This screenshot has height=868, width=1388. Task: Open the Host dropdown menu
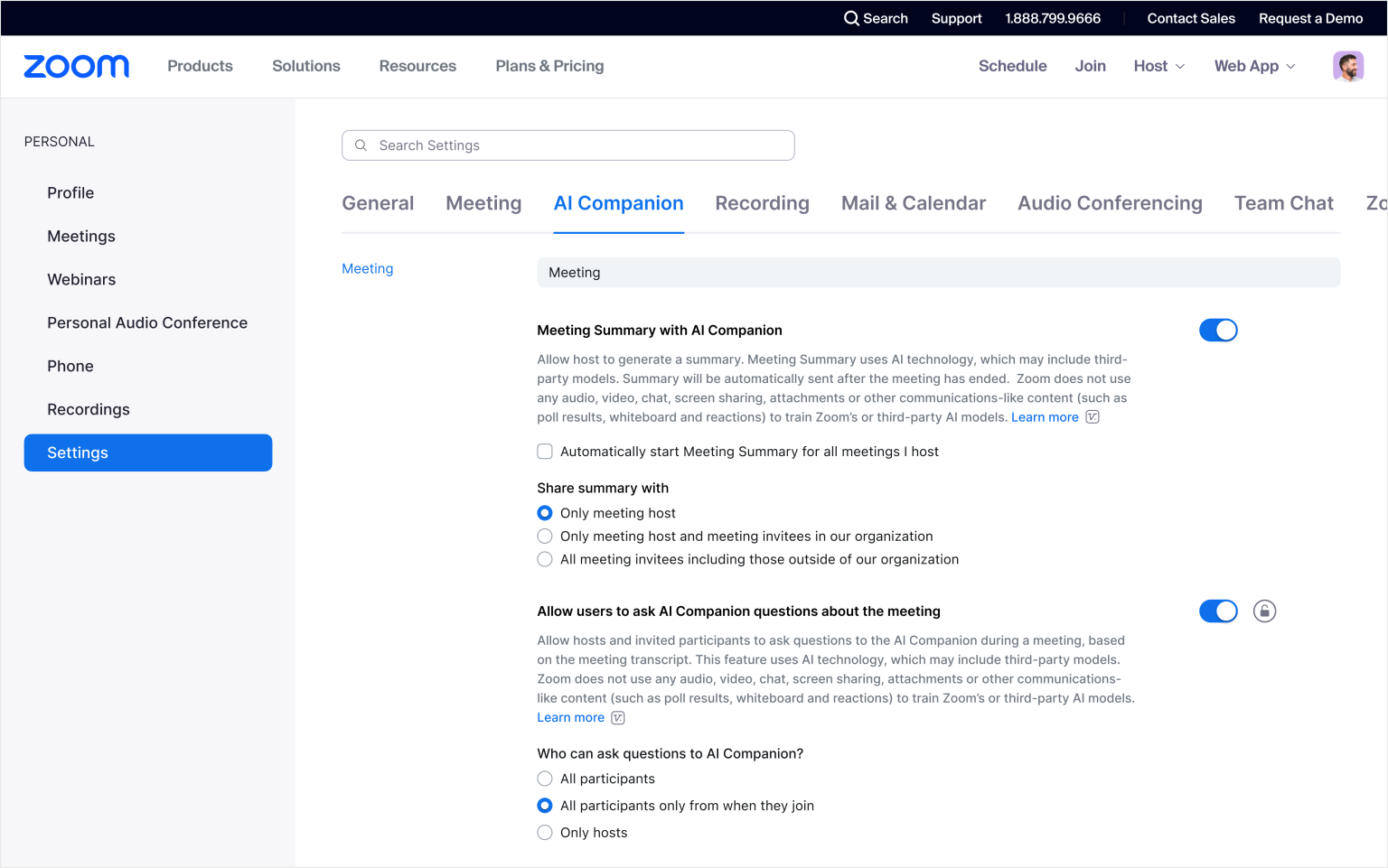pos(1158,65)
